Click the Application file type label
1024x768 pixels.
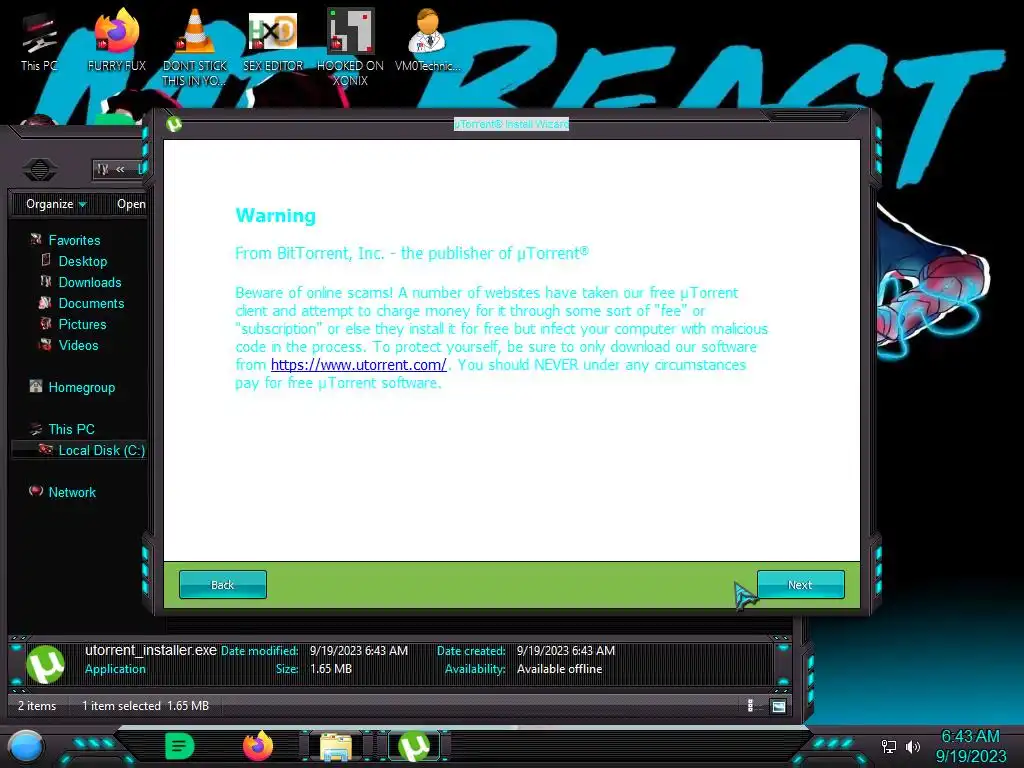click(x=115, y=669)
